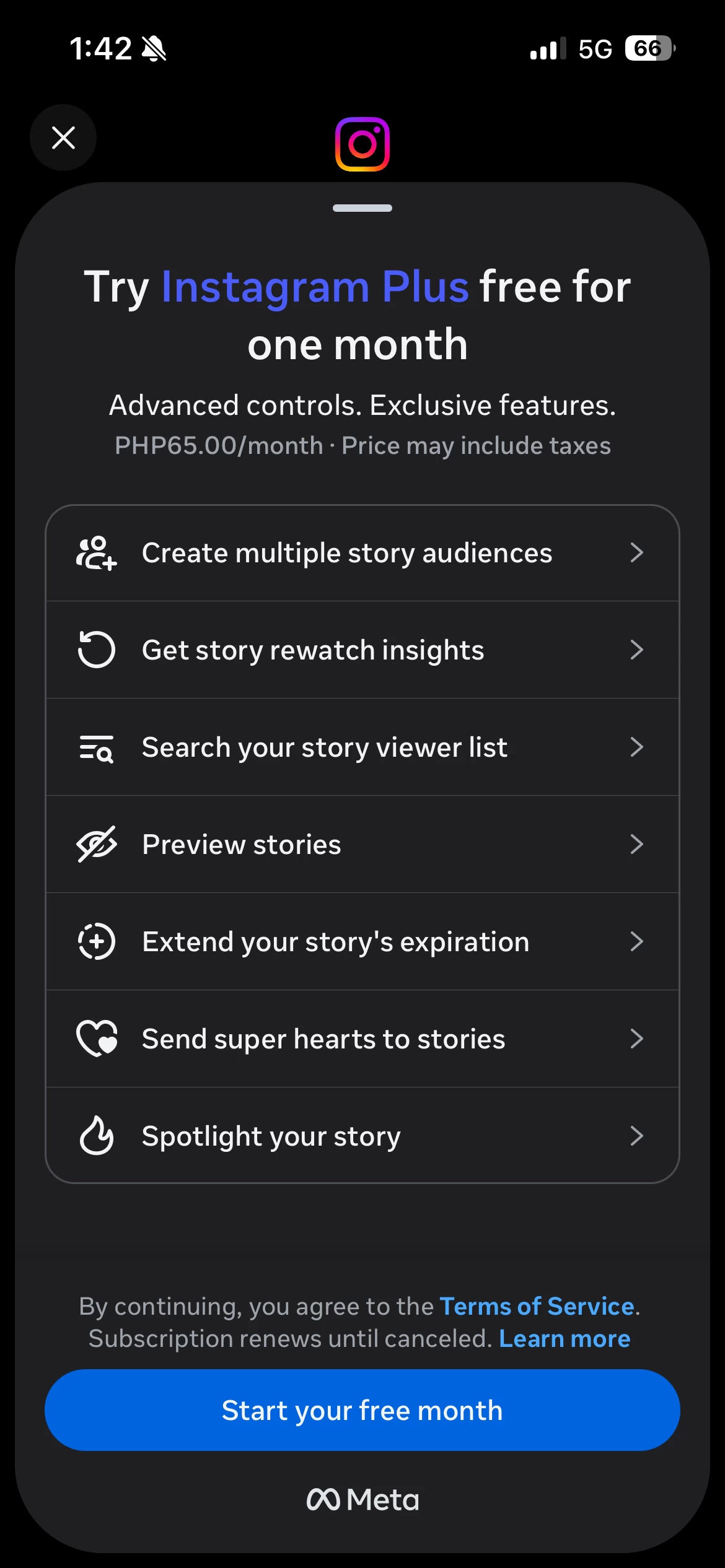Open the Terms of Service link
The width and height of the screenshot is (725, 1568).
coord(537,1306)
